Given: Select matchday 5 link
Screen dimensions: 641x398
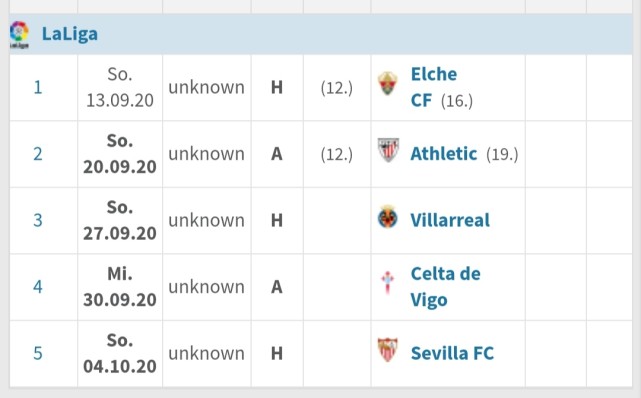Looking at the screenshot, I should (38, 353).
